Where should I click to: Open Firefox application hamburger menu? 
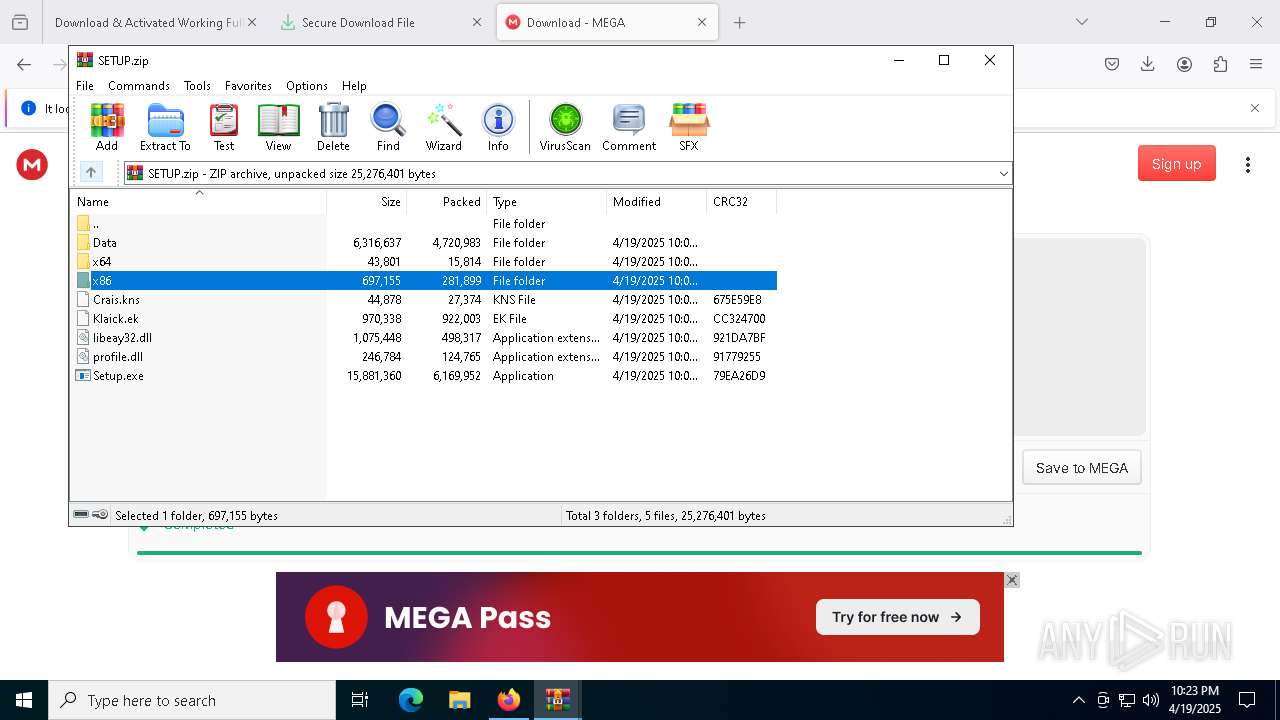pyautogui.click(x=1256, y=64)
